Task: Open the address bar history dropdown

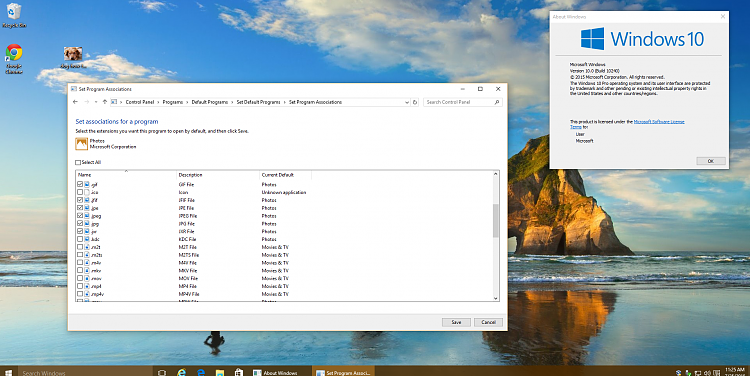Action: point(407,102)
